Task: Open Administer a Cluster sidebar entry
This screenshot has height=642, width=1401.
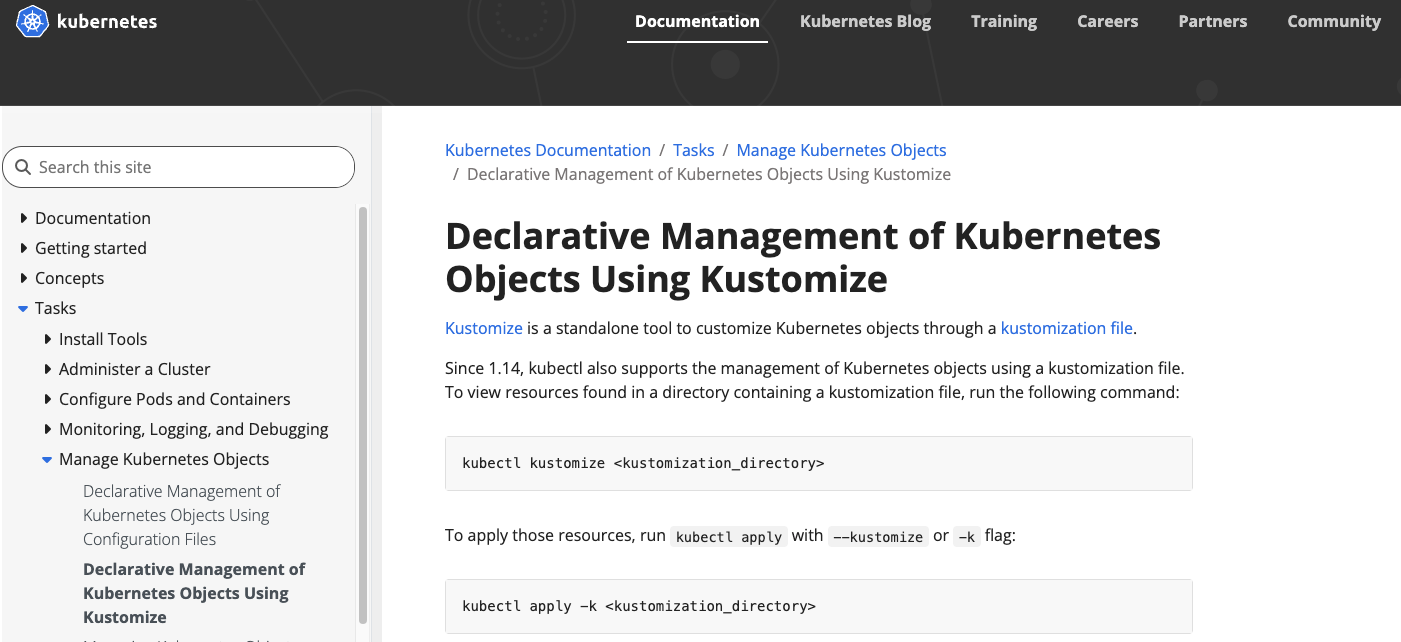Action: point(135,369)
